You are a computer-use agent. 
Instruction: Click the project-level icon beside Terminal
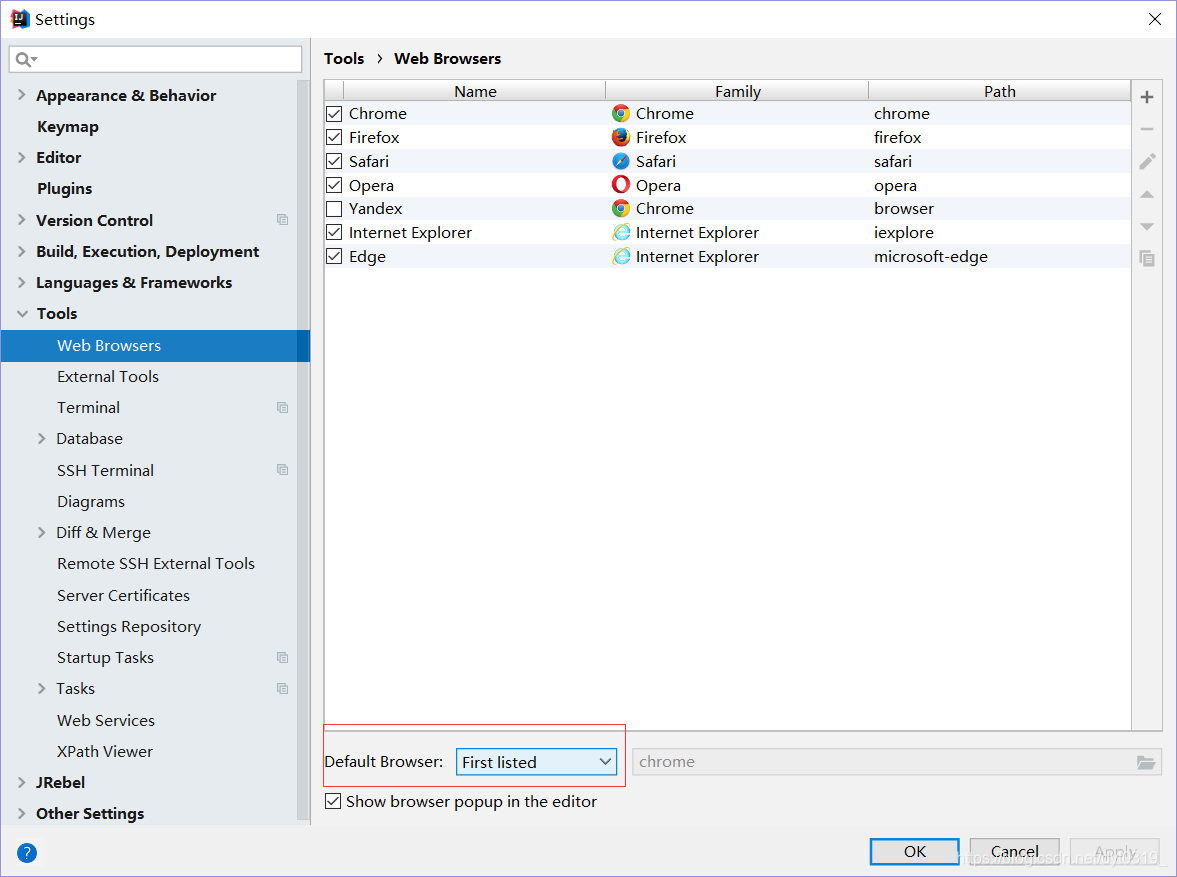282,408
